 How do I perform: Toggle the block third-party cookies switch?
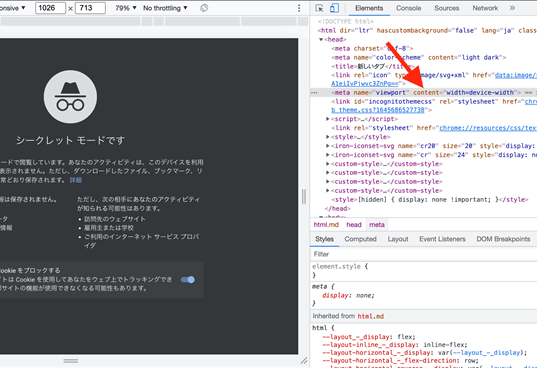pyautogui.click(x=188, y=280)
